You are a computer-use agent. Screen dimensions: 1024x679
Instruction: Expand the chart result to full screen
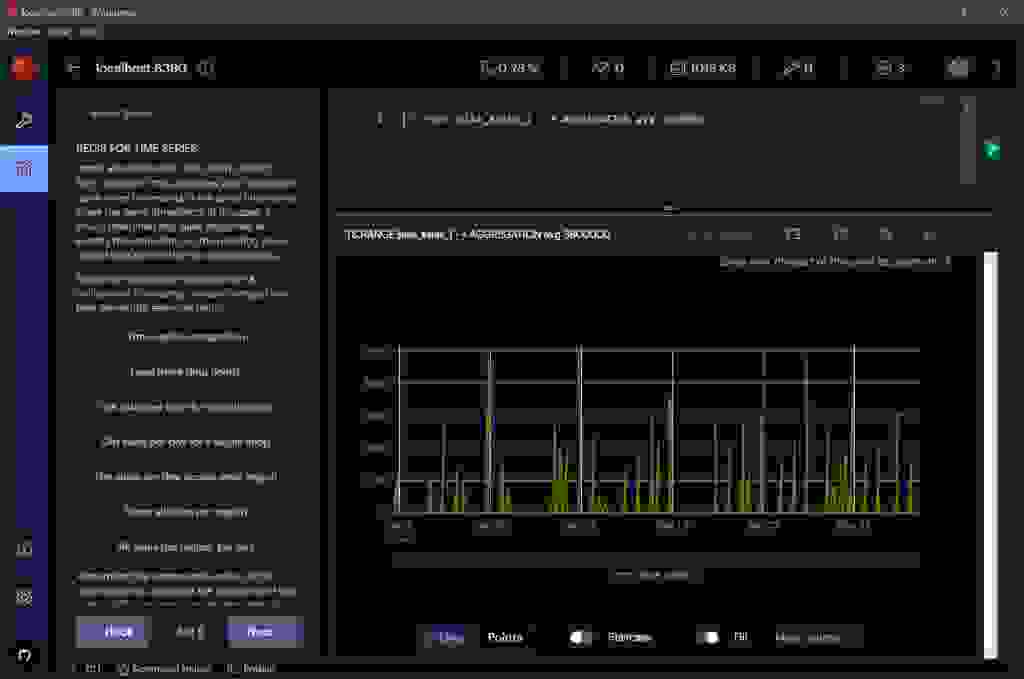(x=884, y=234)
